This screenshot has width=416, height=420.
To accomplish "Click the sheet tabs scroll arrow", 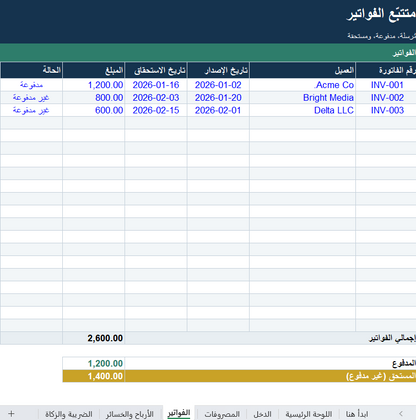I will pyautogui.click(x=401, y=414).
